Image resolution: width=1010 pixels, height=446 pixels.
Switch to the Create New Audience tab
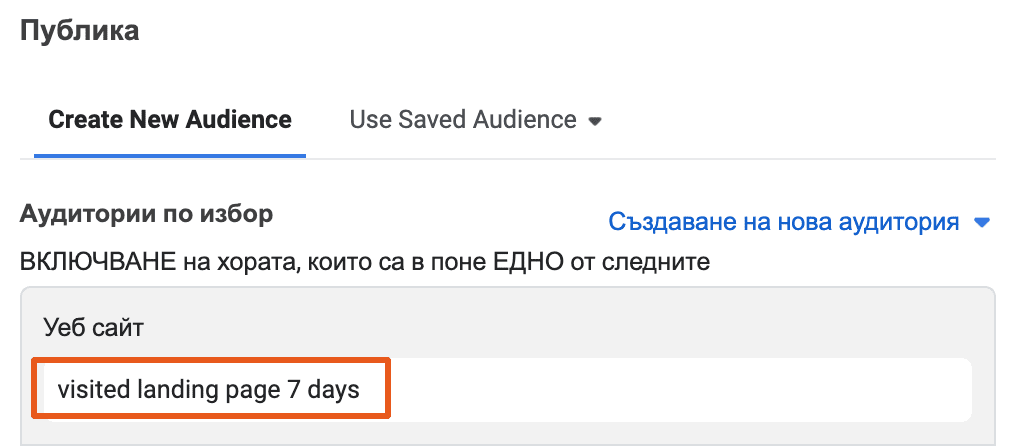point(170,120)
